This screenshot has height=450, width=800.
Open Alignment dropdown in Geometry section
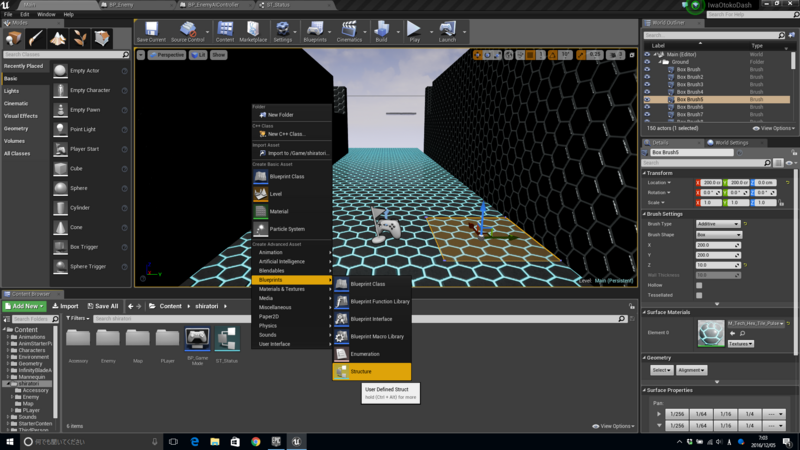[x=691, y=370]
